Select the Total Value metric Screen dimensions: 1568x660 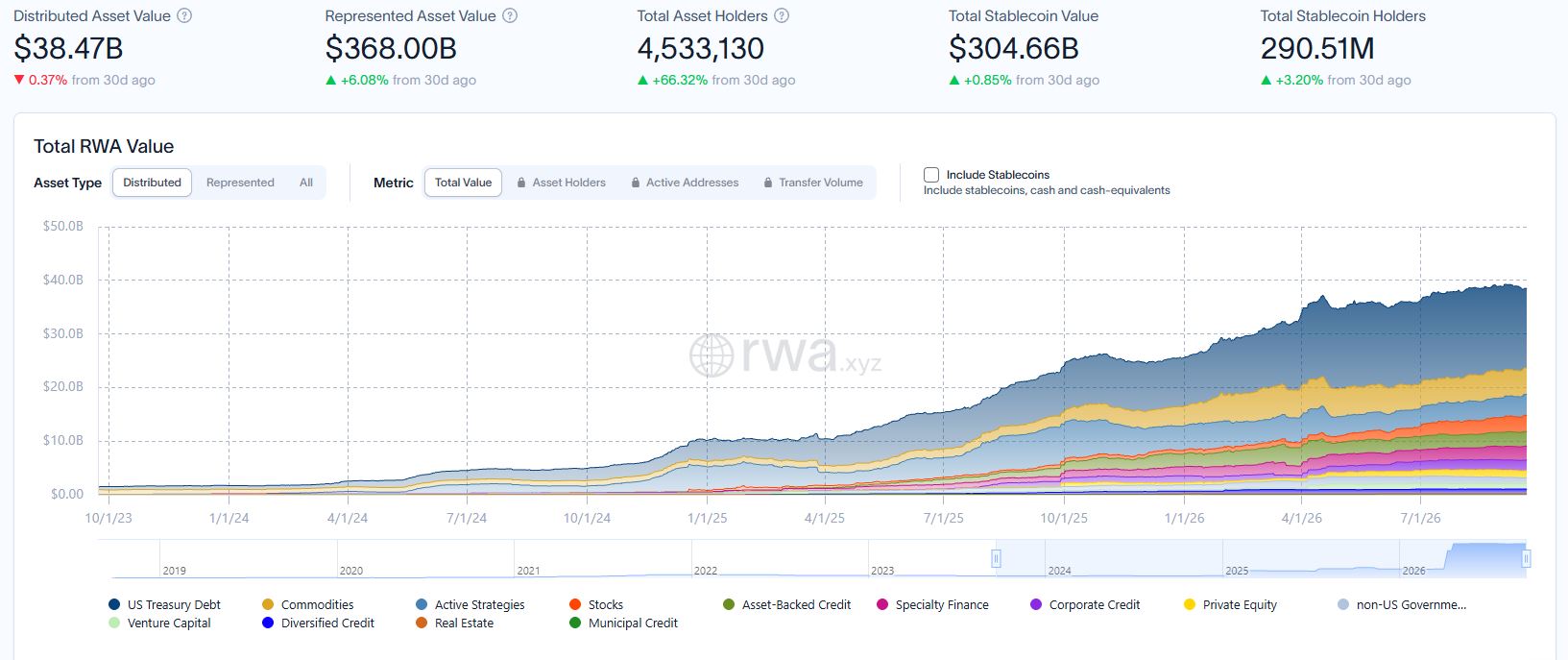pos(463,183)
